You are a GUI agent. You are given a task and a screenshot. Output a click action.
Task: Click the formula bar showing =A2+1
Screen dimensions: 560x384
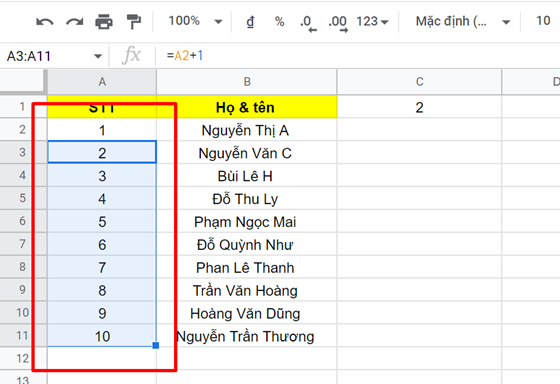[357, 56]
